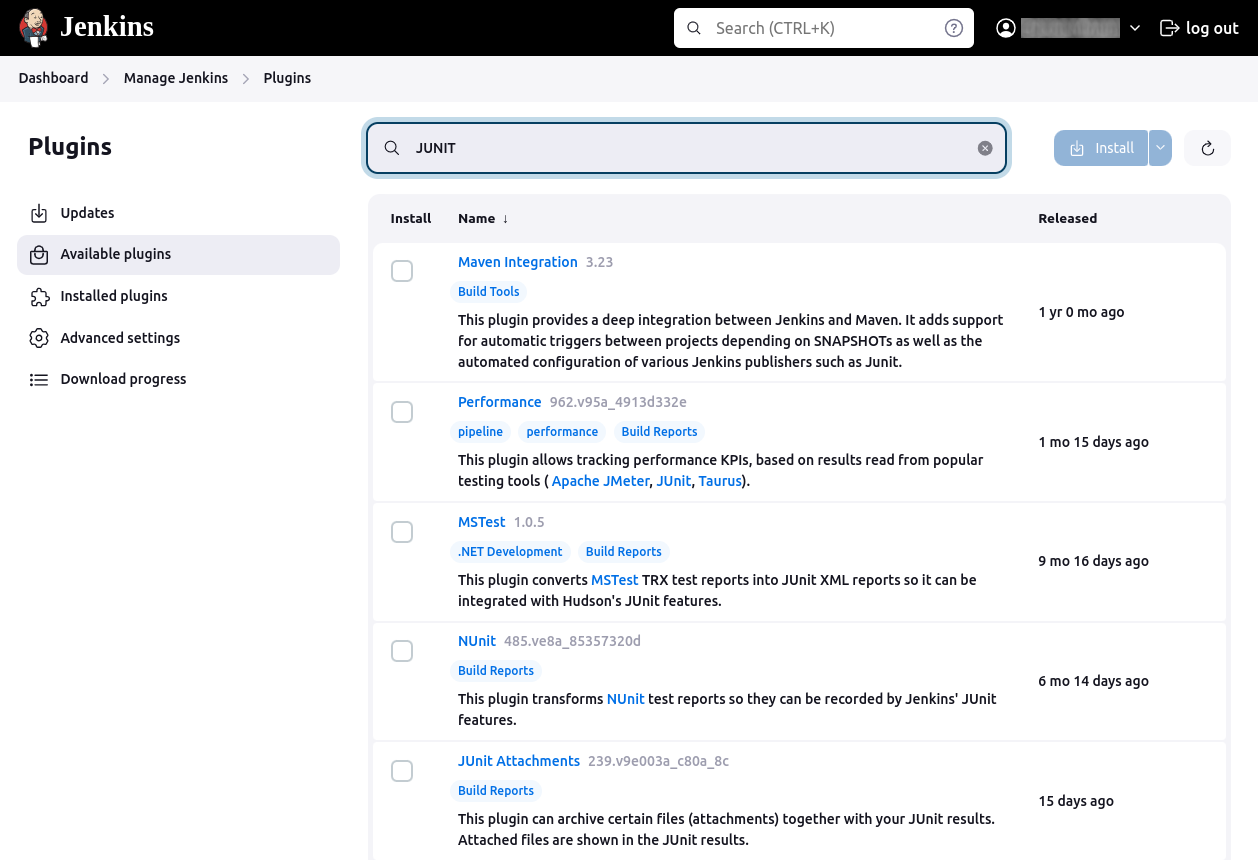This screenshot has height=860, width=1258.
Task: Open the NUnit plugin link
Action: (477, 641)
